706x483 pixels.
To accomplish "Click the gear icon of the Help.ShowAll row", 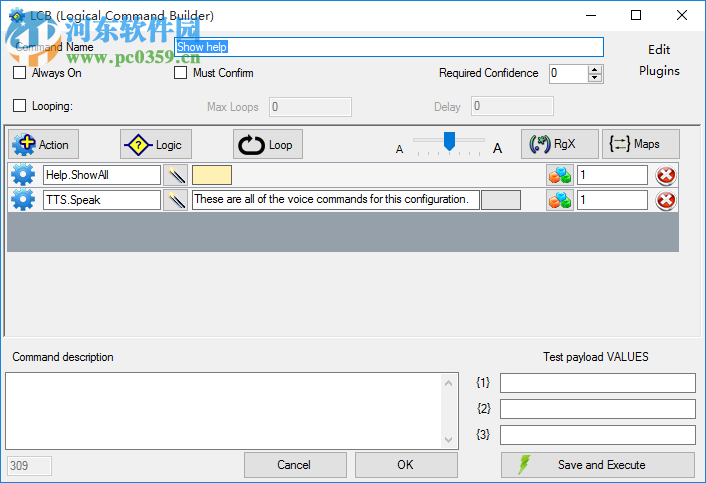I will pyautogui.click(x=23, y=175).
